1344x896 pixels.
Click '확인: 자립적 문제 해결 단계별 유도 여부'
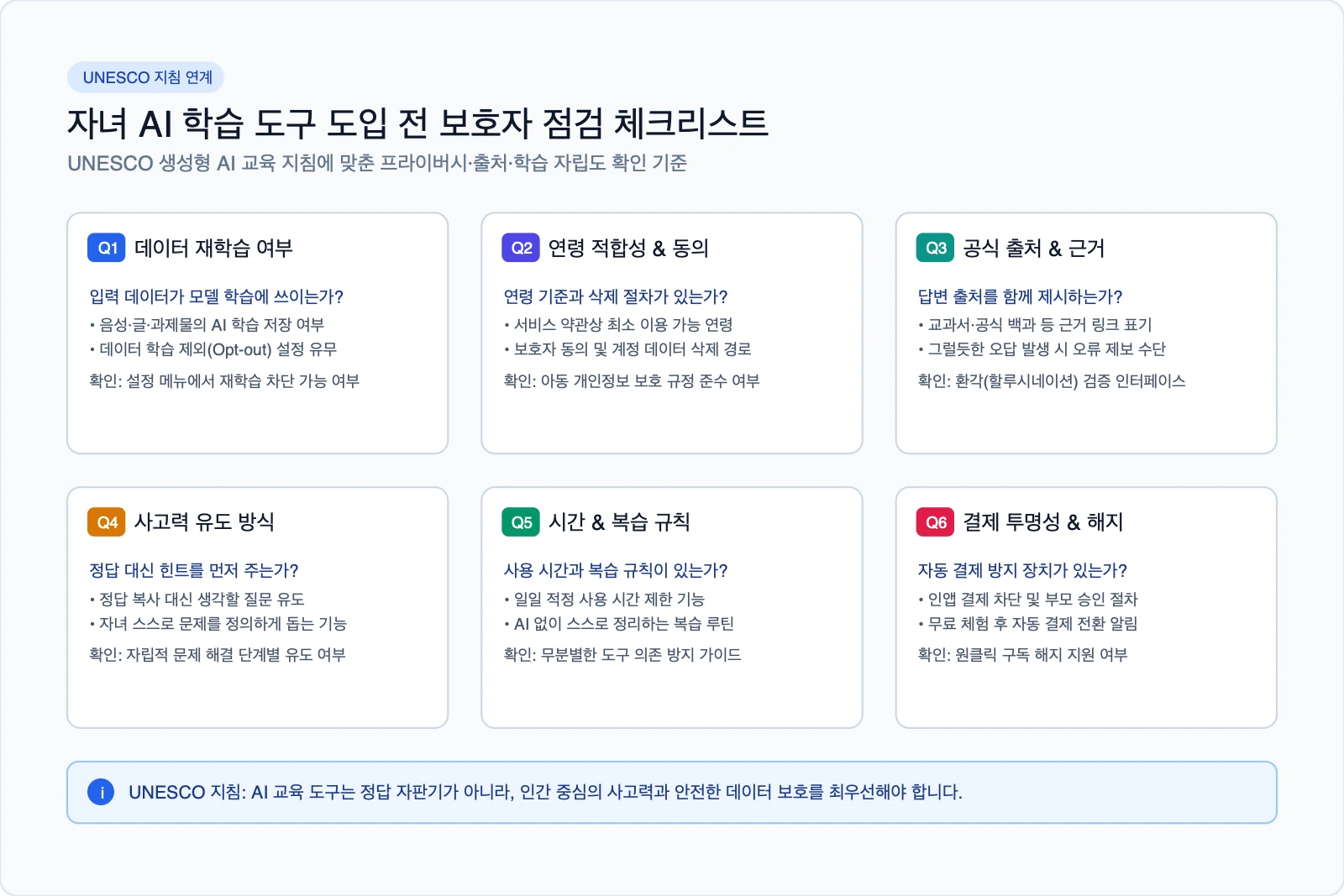(x=218, y=655)
